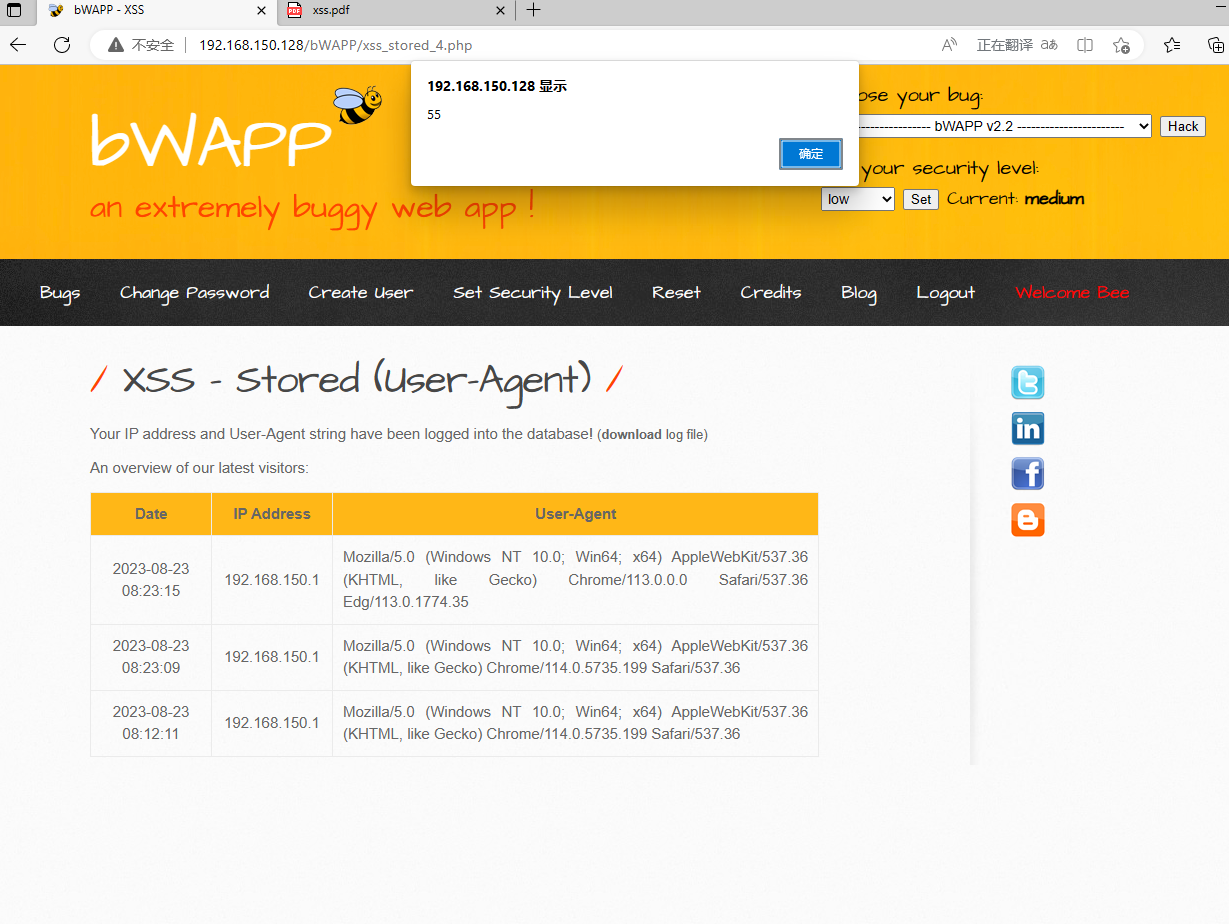This screenshot has height=924, width=1229.
Task: Open immersive reader split-screen icon
Action: click(x=1085, y=45)
